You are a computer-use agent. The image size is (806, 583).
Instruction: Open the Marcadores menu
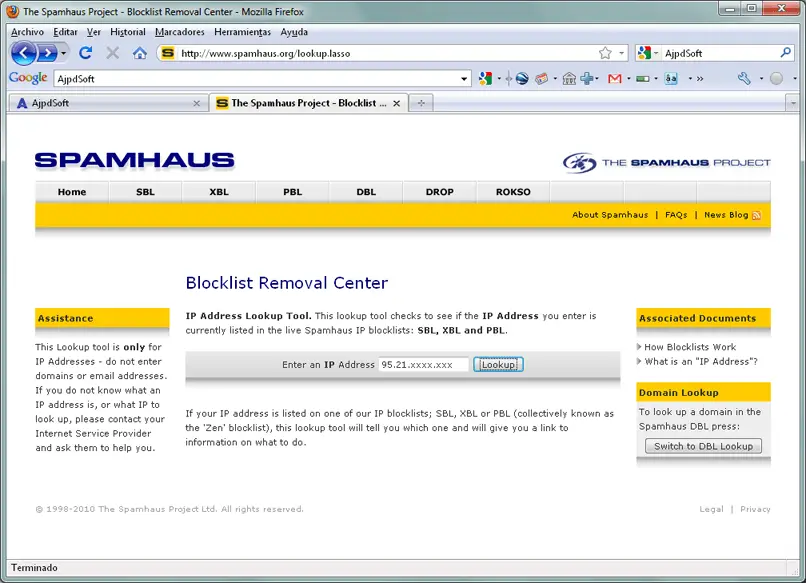click(179, 32)
